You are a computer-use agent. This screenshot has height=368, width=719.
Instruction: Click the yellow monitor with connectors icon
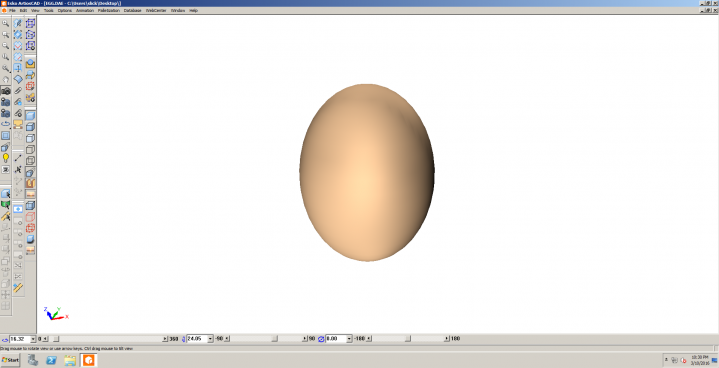pyautogui.click(x=18, y=124)
